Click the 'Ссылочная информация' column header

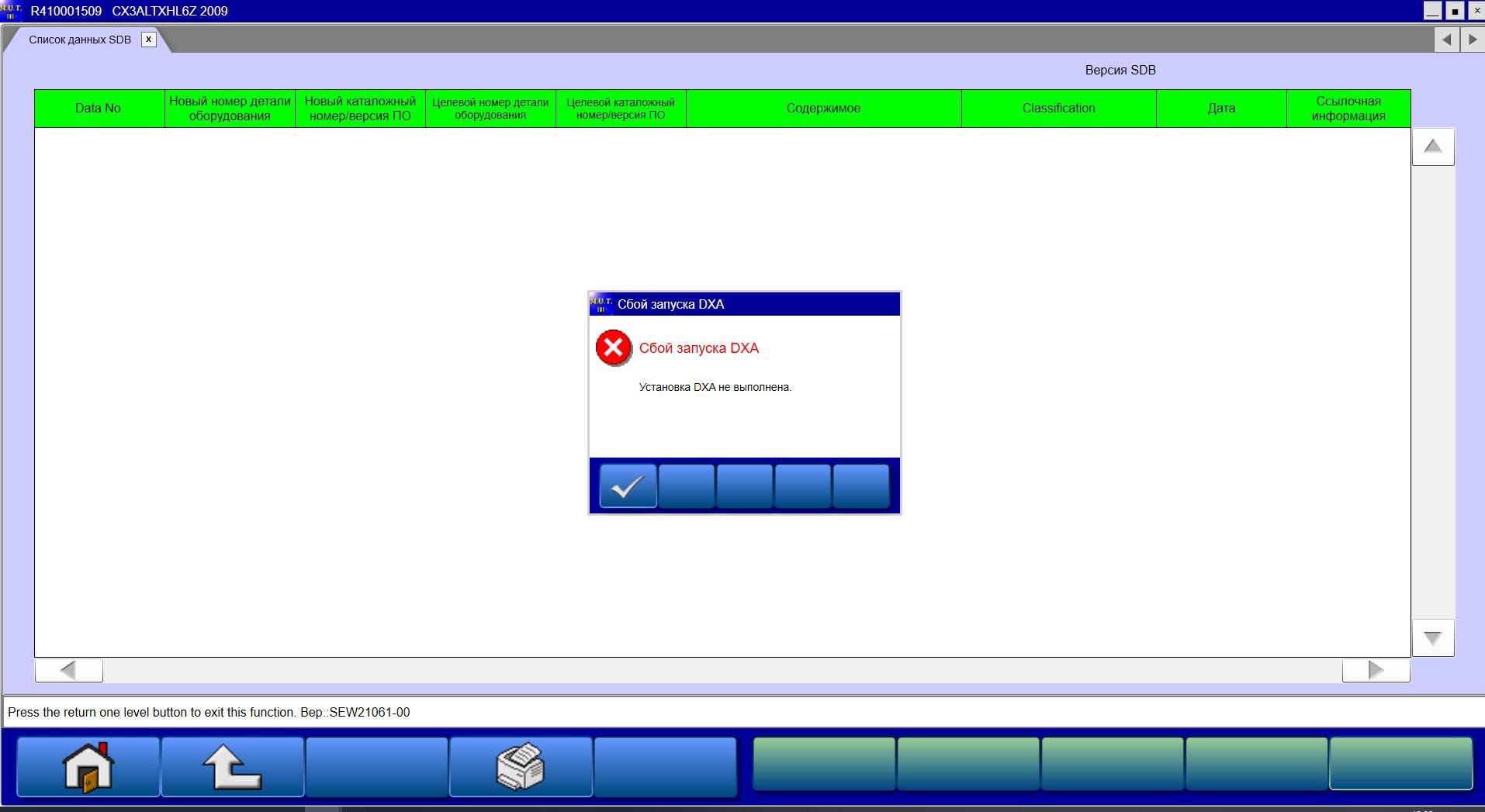point(1348,109)
